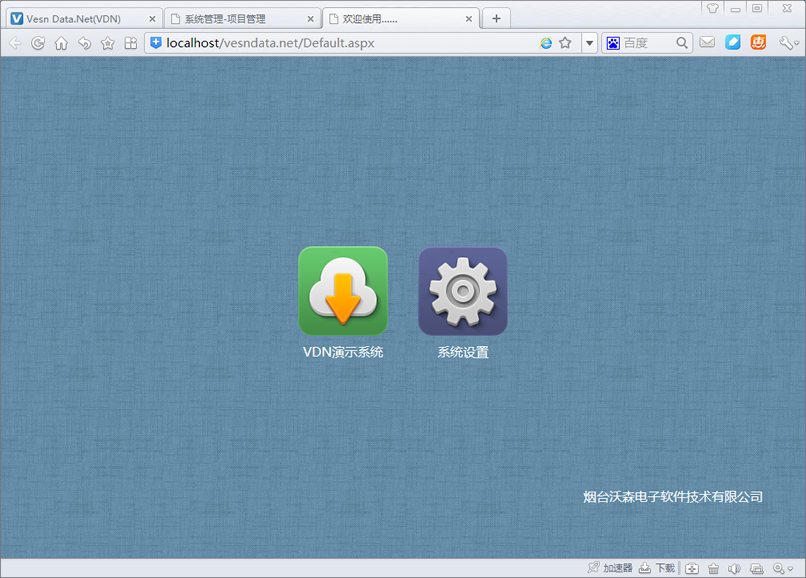Open the trash bin status bar icon
Viewport: 806px width, 578px height.
click(x=713, y=568)
